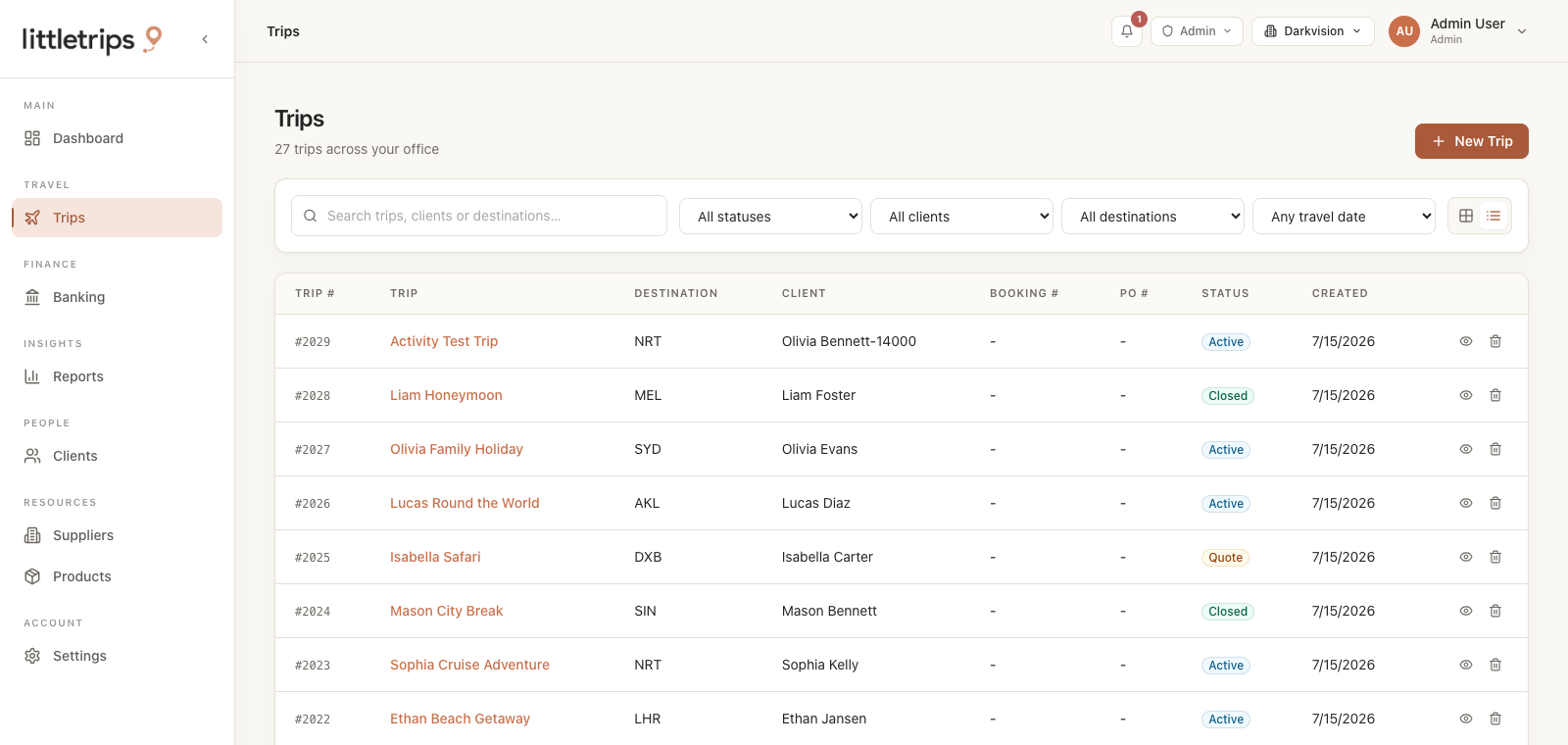Click the #2025 trip number

pyautogui.click(x=313, y=558)
